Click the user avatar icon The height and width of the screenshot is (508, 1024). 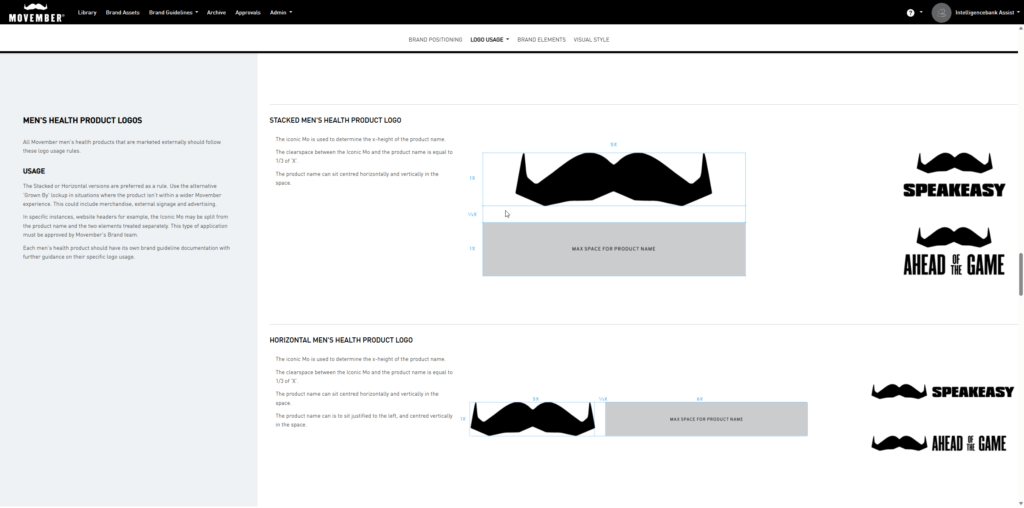[x=941, y=12]
